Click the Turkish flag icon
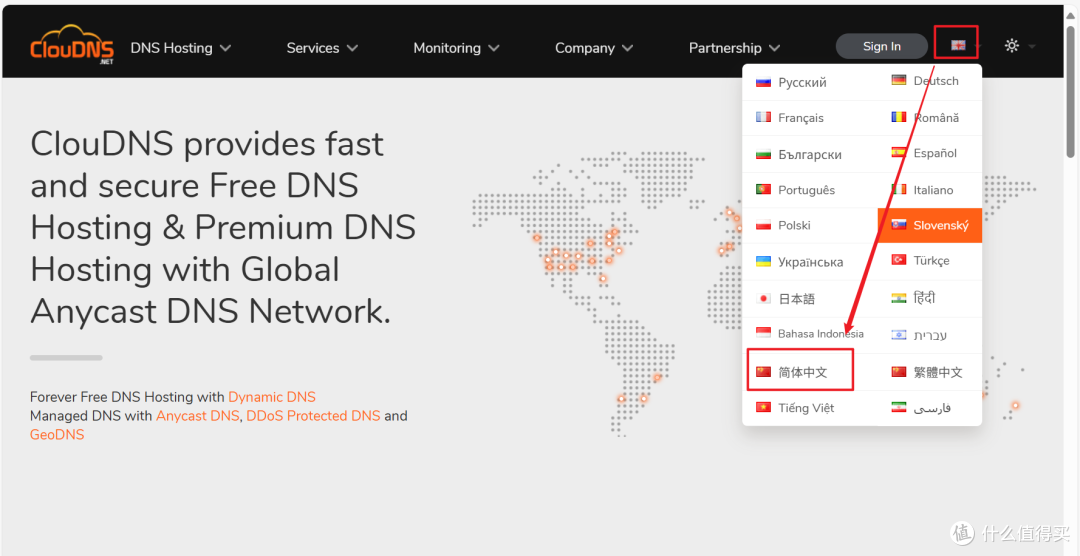The height and width of the screenshot is (556, 1080). coord(898,260)
